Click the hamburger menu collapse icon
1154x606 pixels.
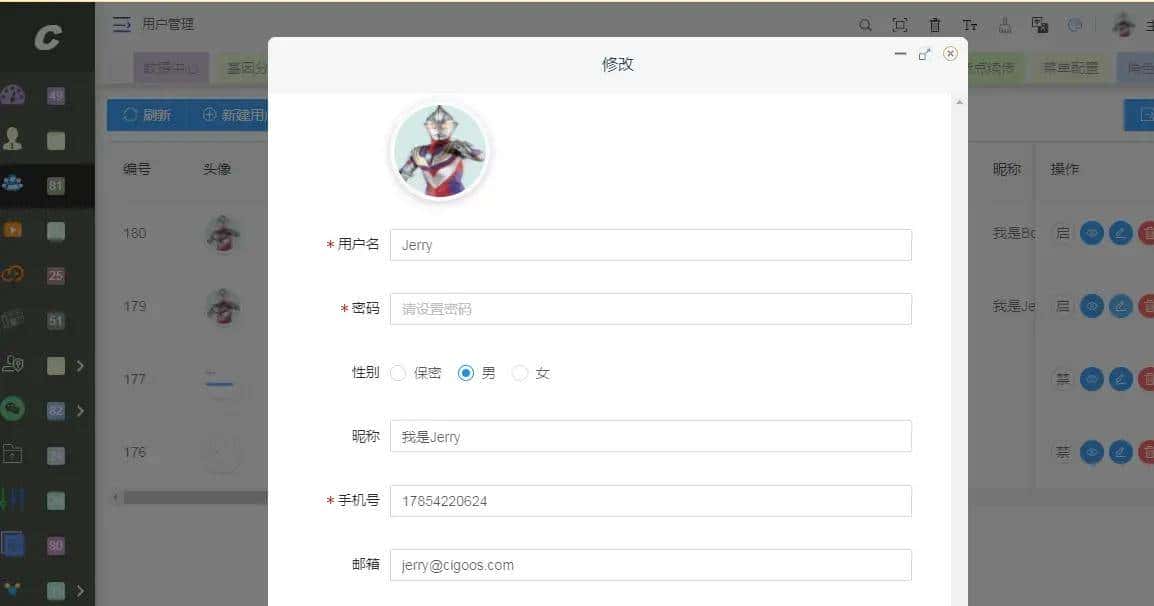[x=121, y=24]
